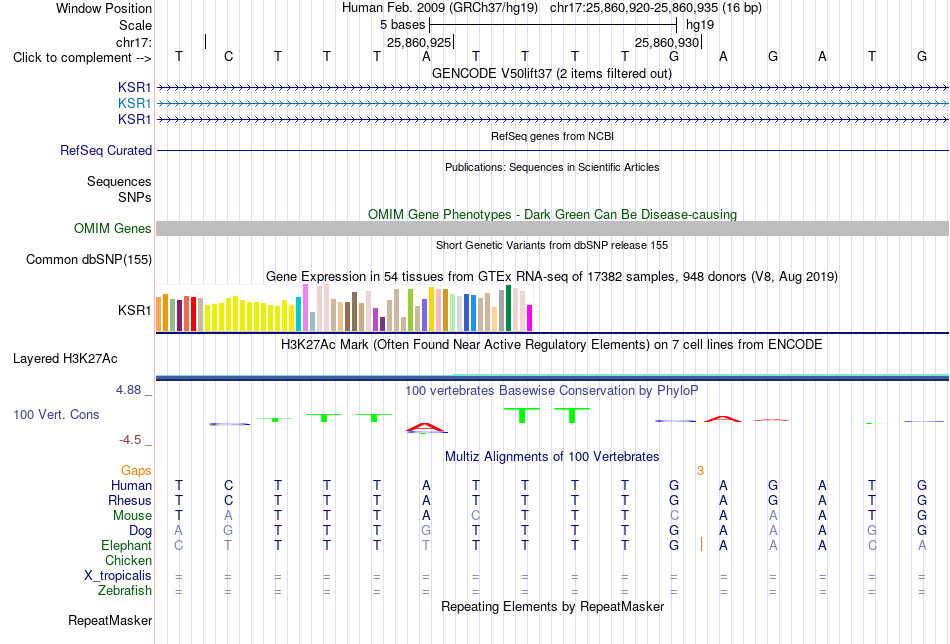Open 'Repeating Elements by RepeatMasker' title
The width and height of the screenshot is (950, 644).
coord(552,606)
